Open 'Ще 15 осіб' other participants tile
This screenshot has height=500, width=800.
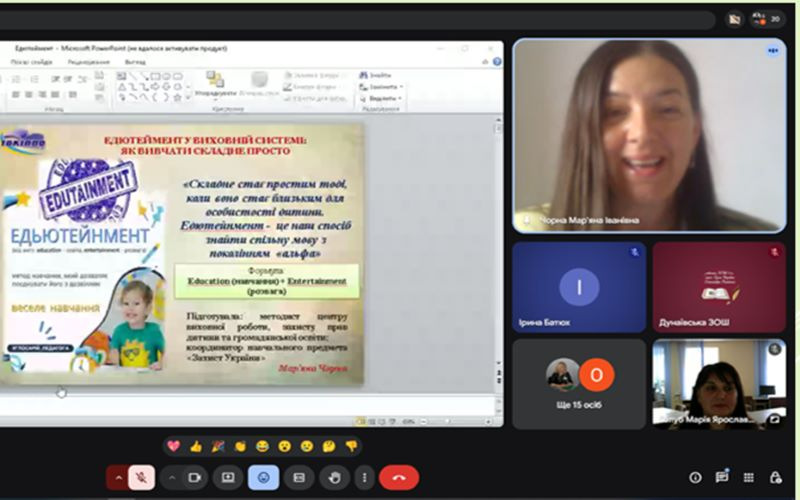(579, 384)
